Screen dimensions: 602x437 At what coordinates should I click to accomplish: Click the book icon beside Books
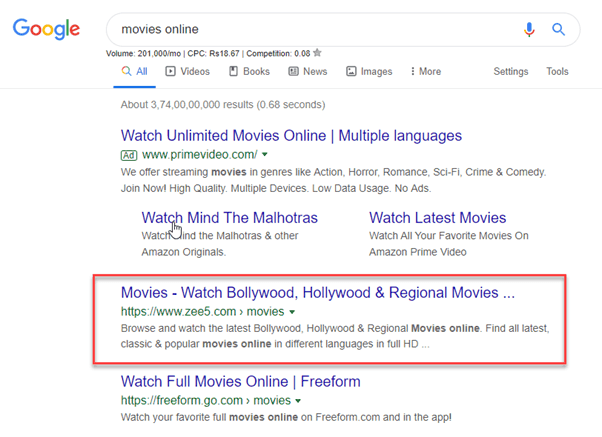coord(233,71)
